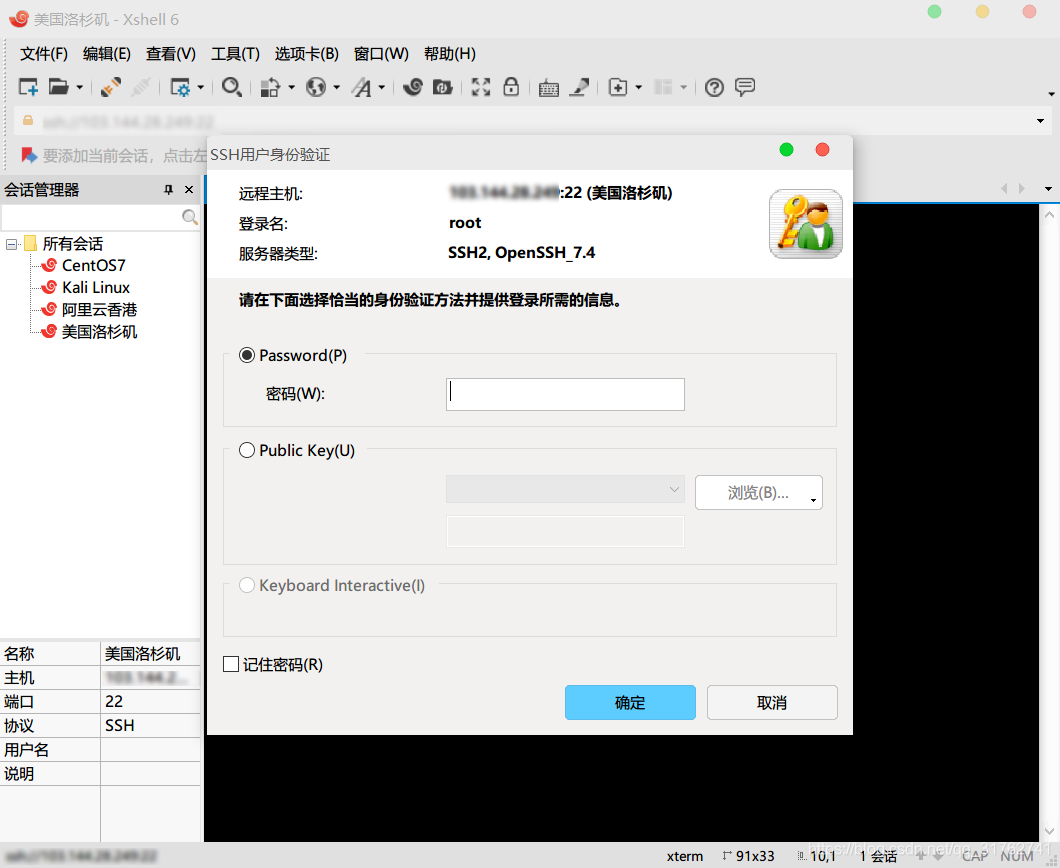Click the Font letter A icon
The image size is (1060, 868).
point(362,87)
